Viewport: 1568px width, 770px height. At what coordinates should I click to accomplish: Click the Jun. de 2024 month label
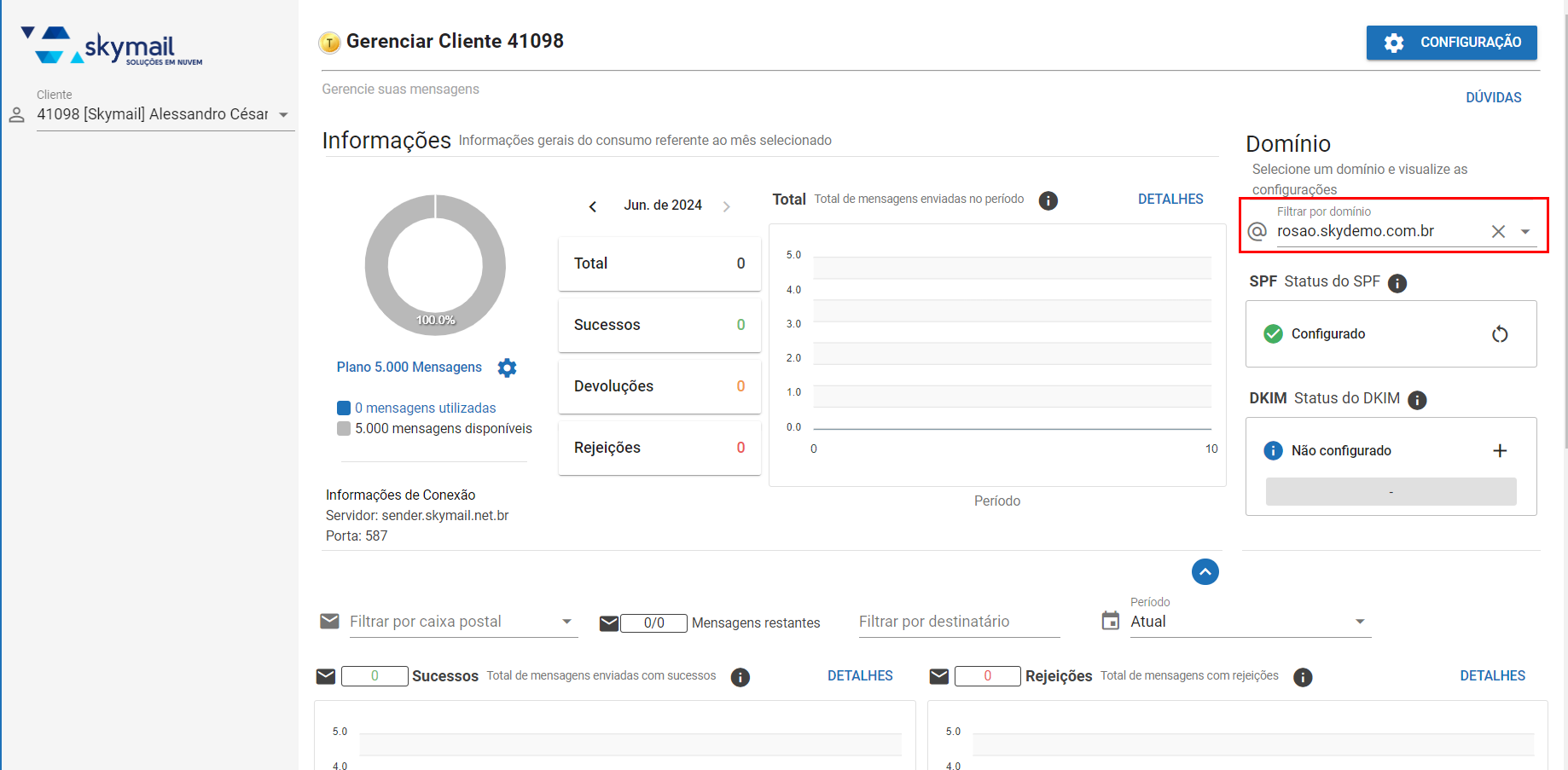click(x=663, y=206)
